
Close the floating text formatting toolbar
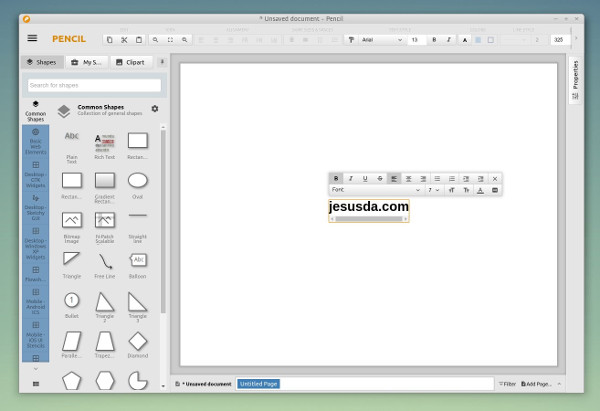click(494, 178)
